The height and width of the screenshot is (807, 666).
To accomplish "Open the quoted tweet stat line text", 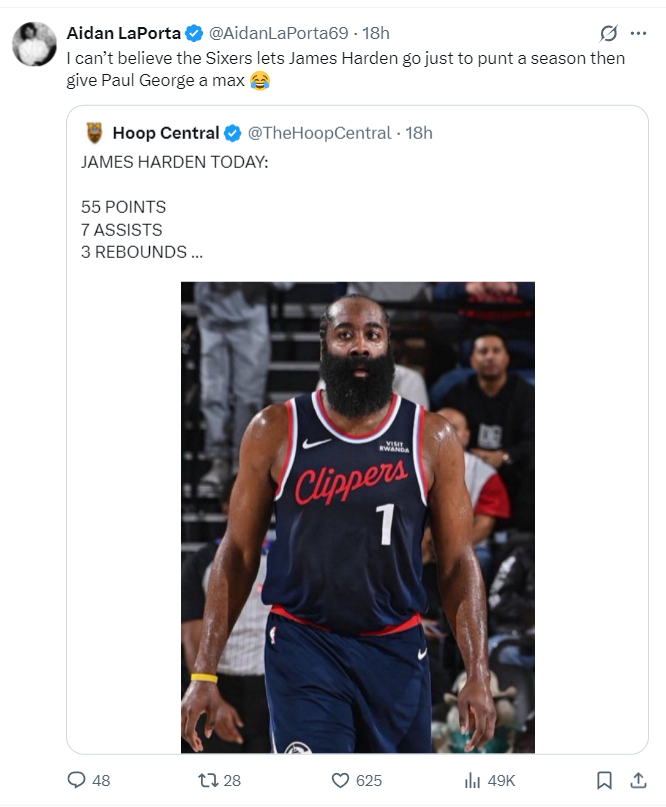I will coord(141,230).
